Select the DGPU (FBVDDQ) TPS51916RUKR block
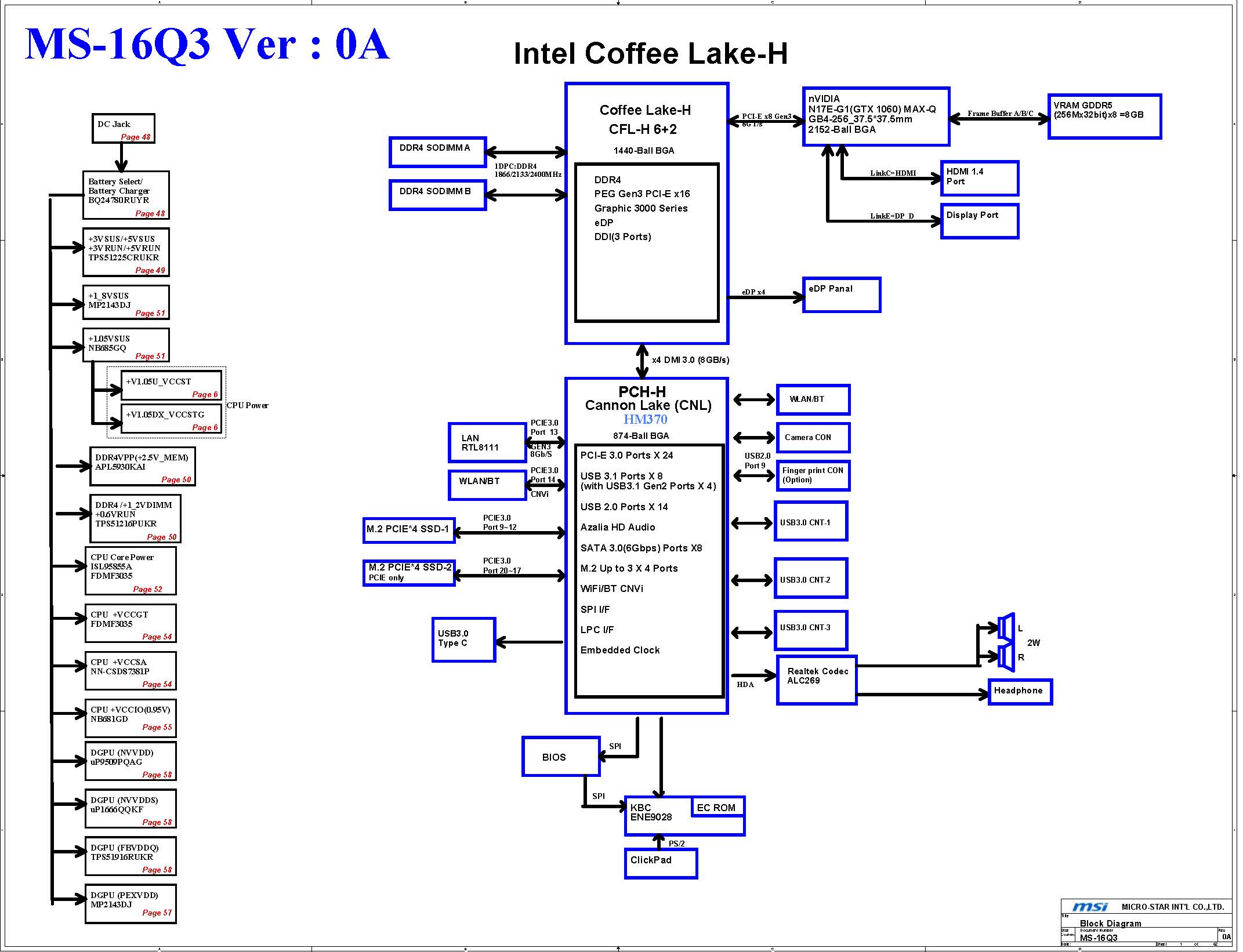The width and height of the screenshot is (1243, 952). [131, 856]
